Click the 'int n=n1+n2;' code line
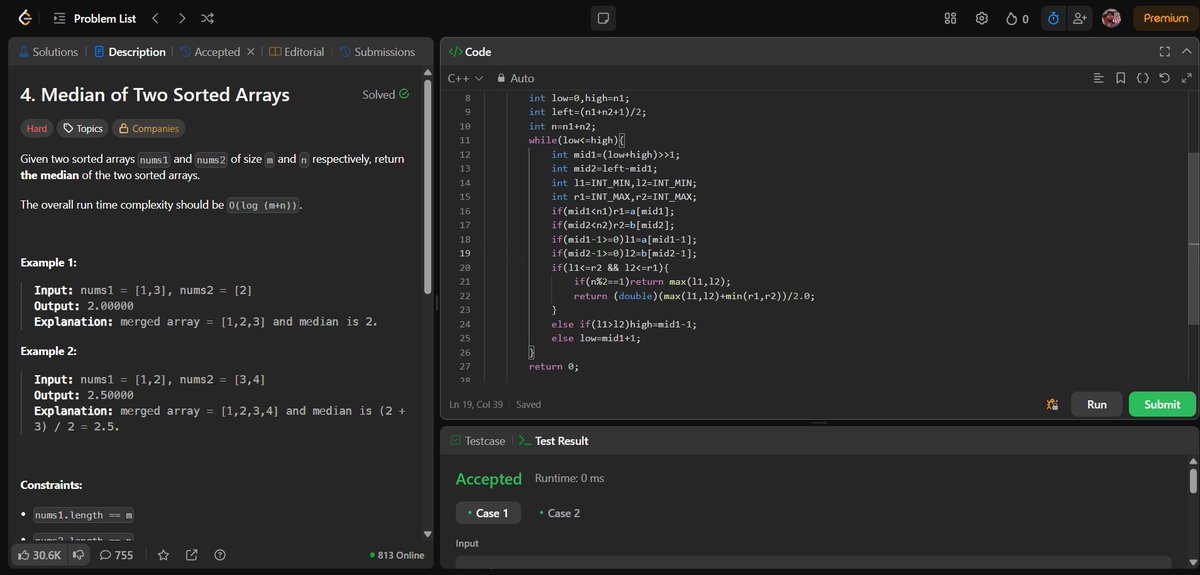 click(x=561, y=127)
